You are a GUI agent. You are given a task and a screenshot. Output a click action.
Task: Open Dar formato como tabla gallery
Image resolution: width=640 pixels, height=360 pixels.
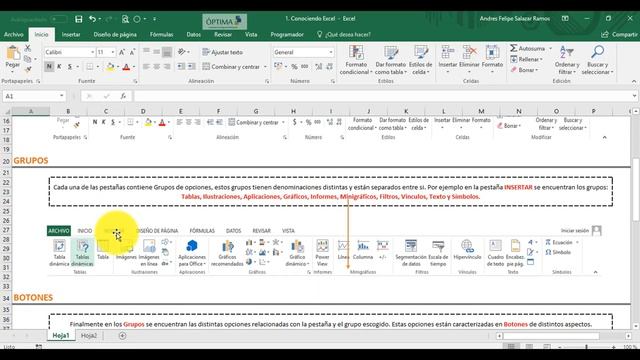[x=391, y=60]
